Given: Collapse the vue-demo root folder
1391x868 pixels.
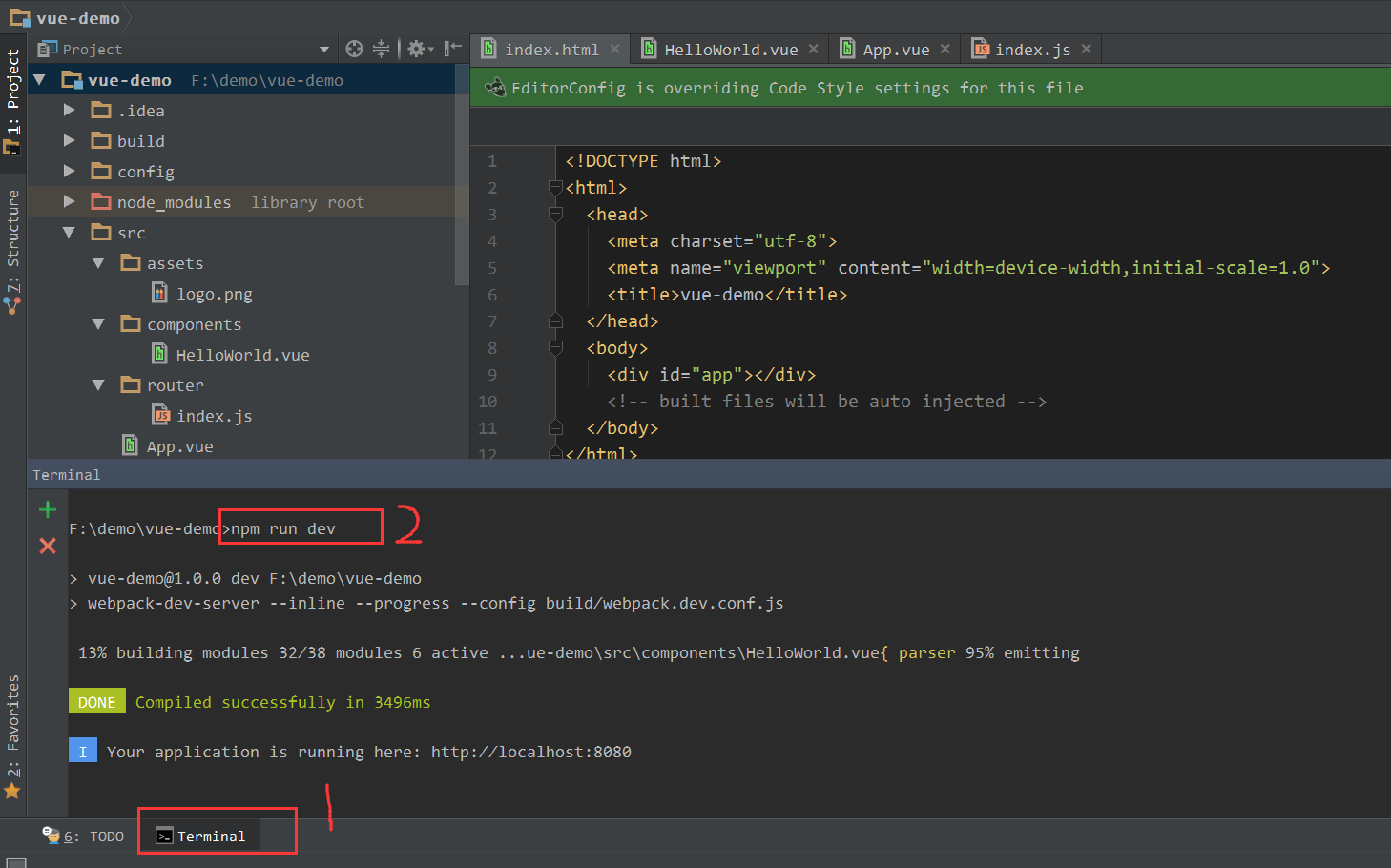Looking at the screenshot, I should click(x=40, y=80).
